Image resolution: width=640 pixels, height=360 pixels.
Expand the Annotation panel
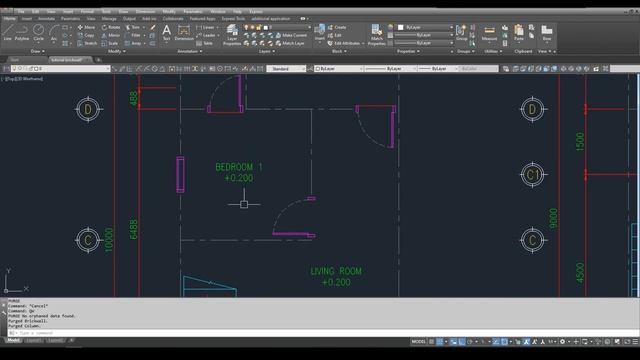[x=190, y=51]
